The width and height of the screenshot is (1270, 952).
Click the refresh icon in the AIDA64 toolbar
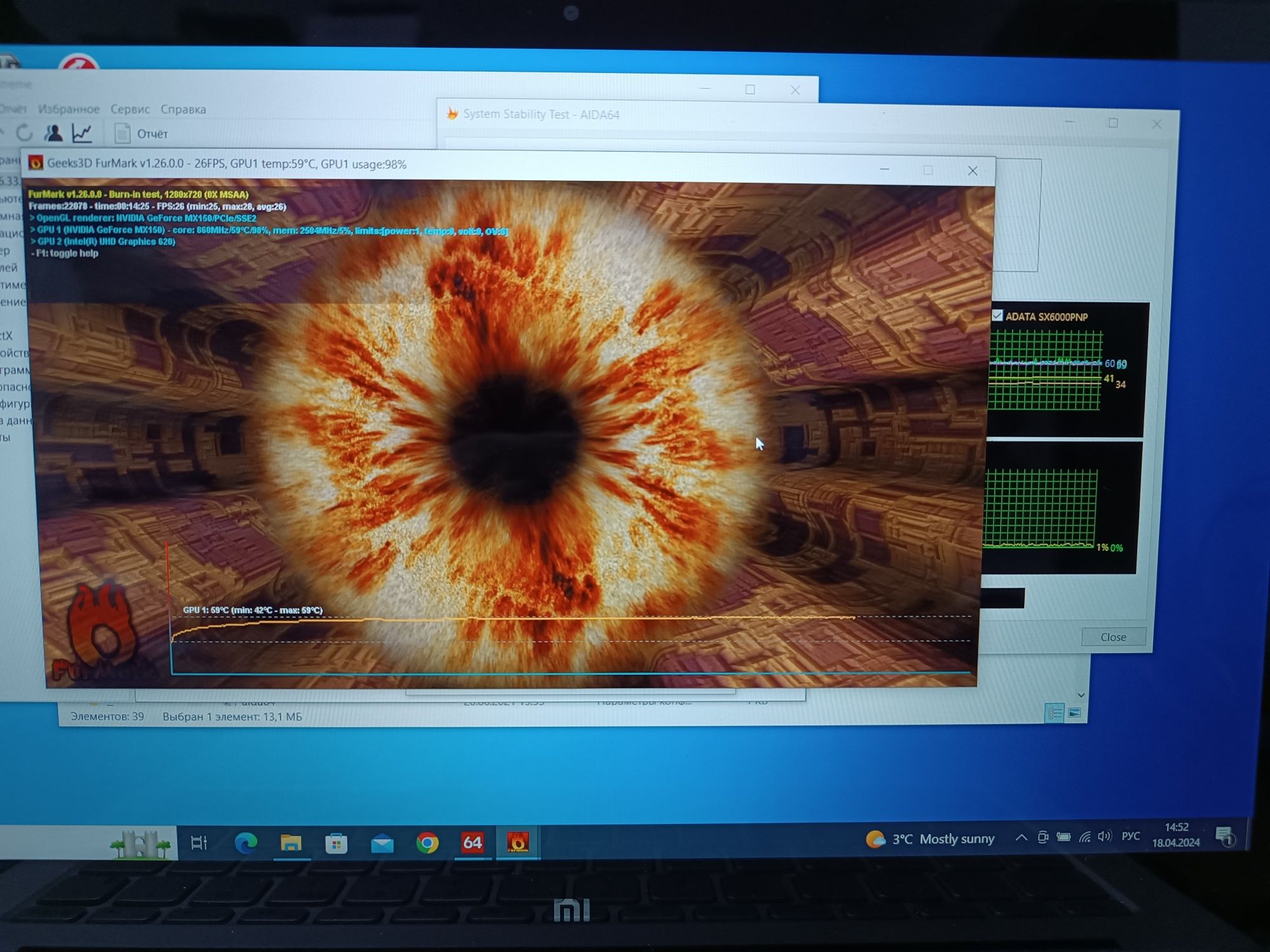coord(24,133)
